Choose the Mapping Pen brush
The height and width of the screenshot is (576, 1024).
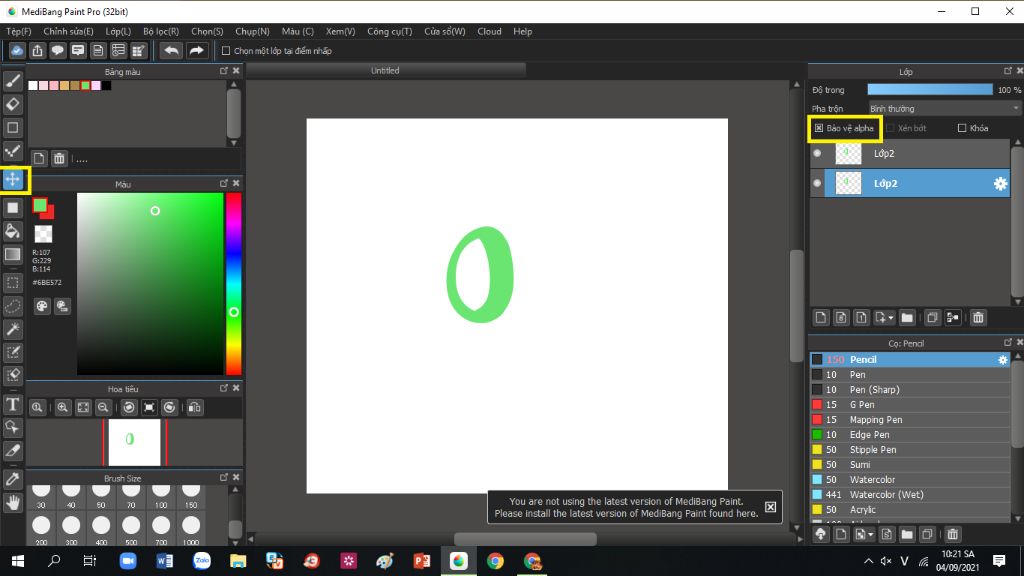[910, 420]
